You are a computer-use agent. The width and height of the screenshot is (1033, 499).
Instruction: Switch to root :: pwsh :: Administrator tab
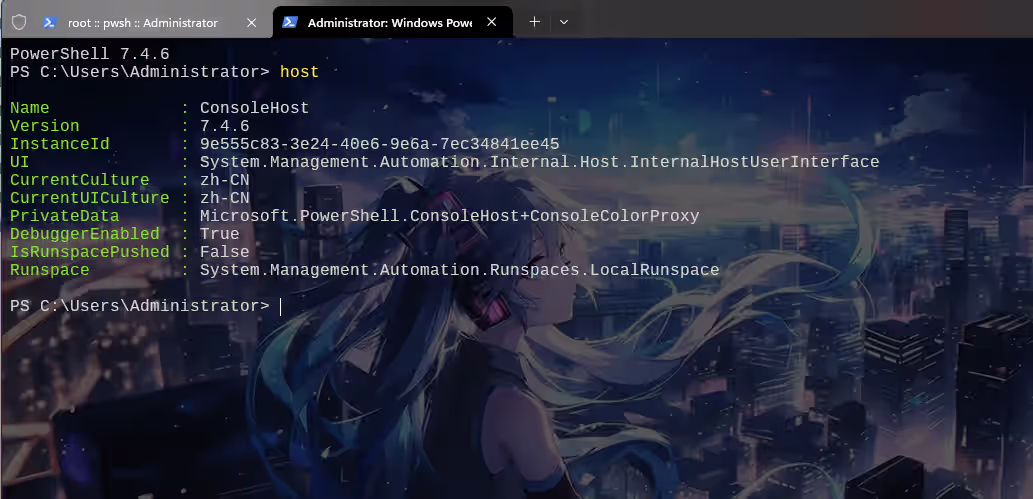coord(142,22)
